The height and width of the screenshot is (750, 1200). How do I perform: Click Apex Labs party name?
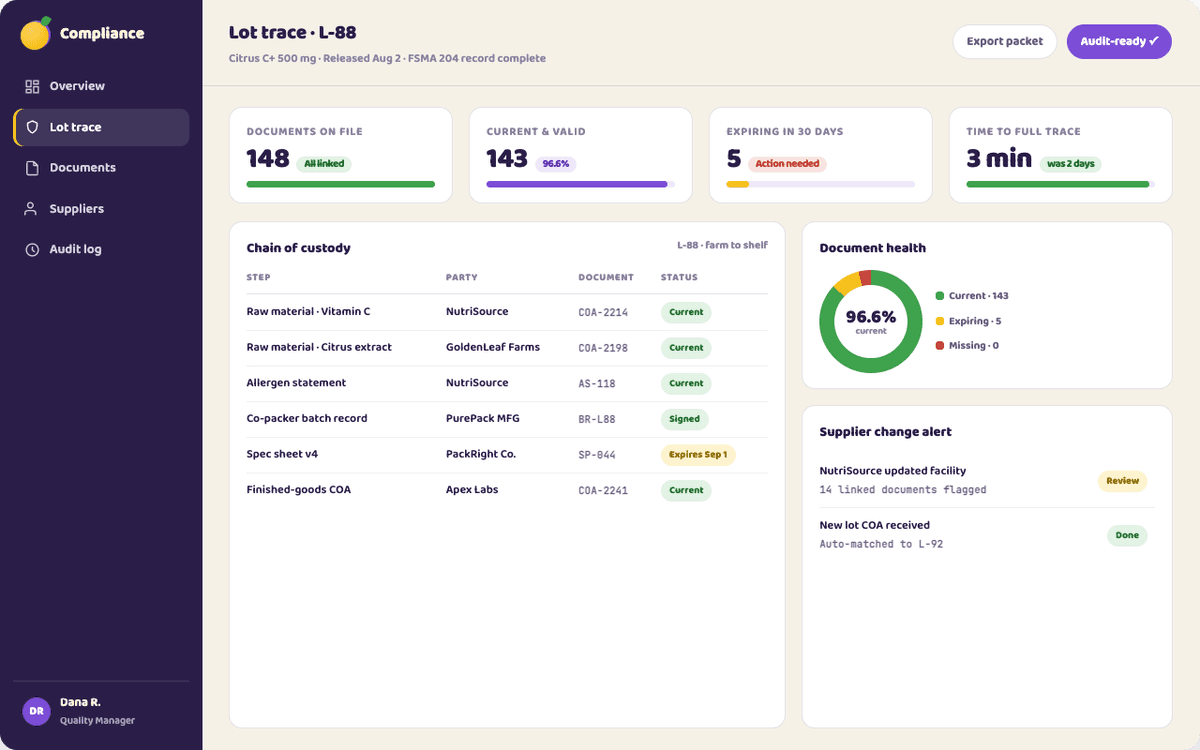point(472,490)
